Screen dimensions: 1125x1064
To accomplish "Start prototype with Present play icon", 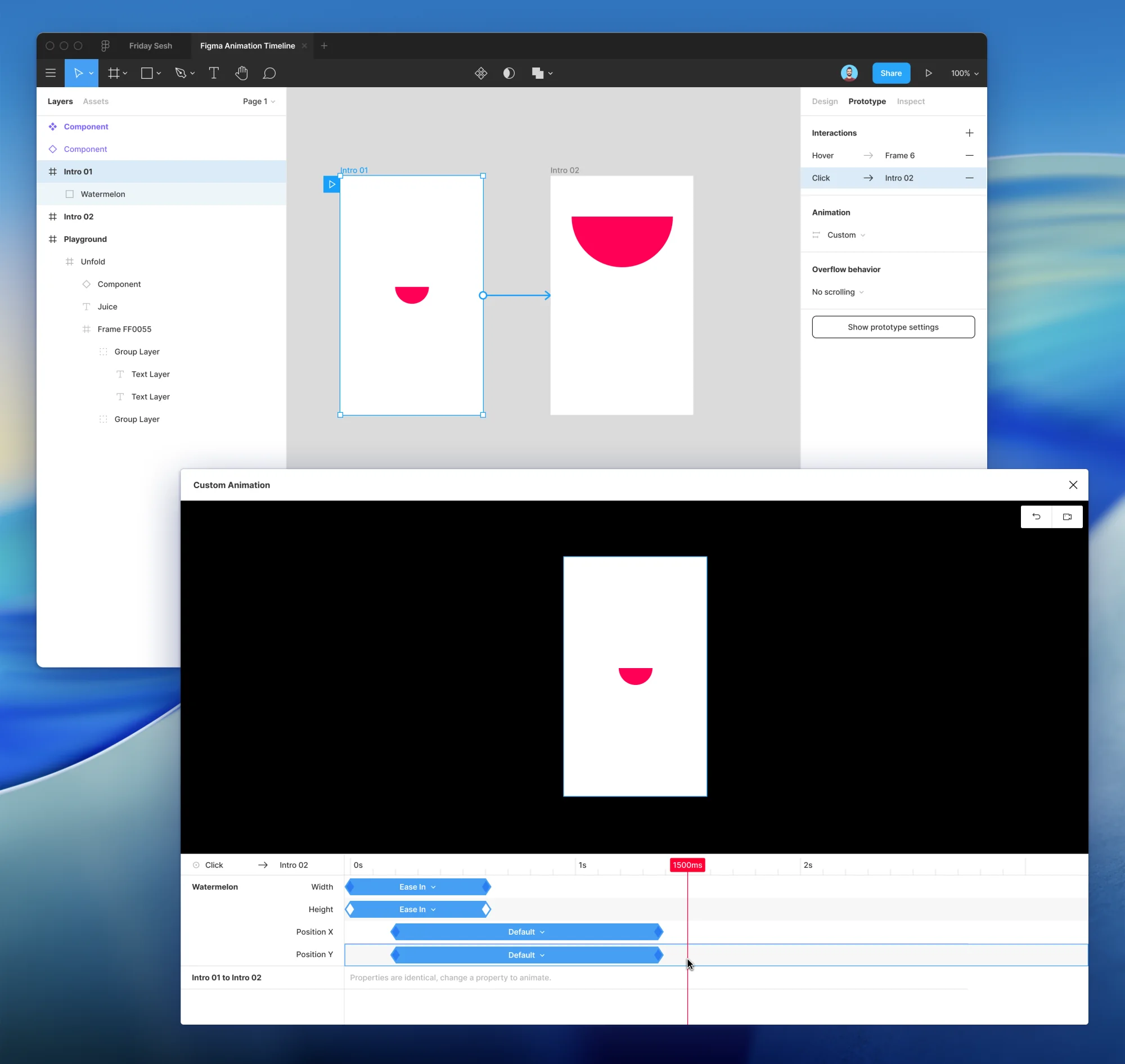I will 928,73.
